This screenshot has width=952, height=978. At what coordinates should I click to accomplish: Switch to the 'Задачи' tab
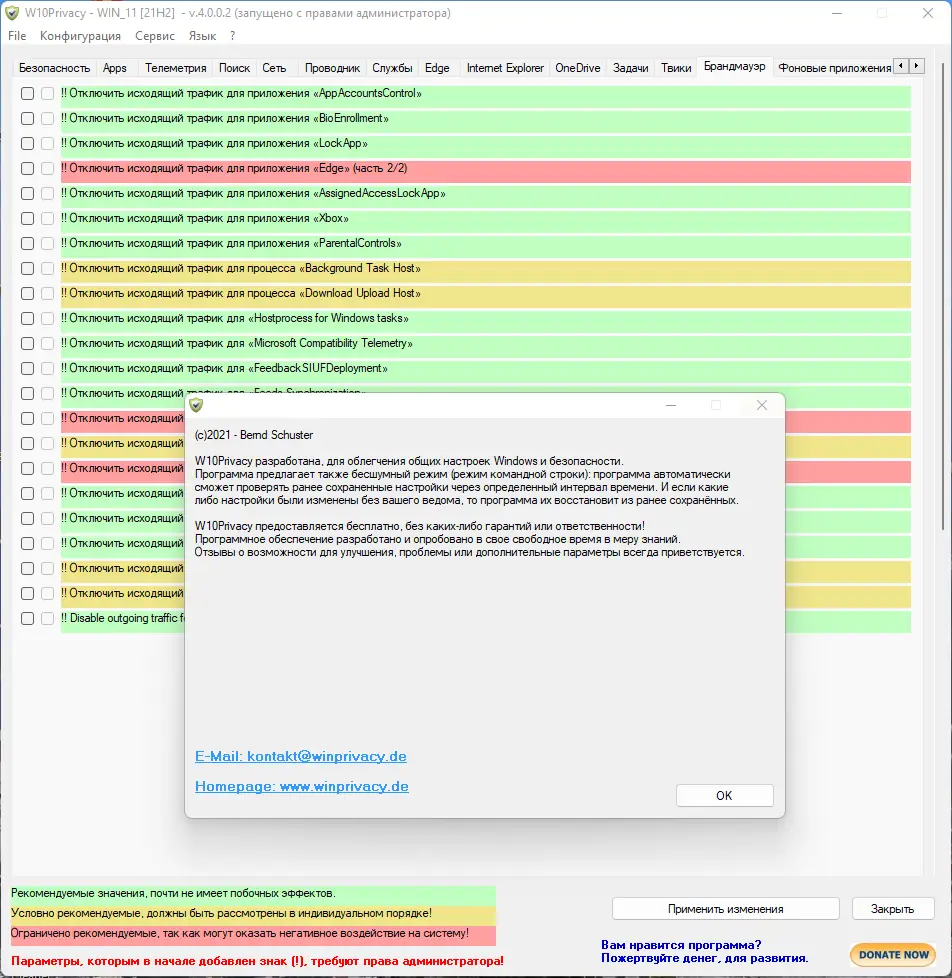(x=630, y=68)
